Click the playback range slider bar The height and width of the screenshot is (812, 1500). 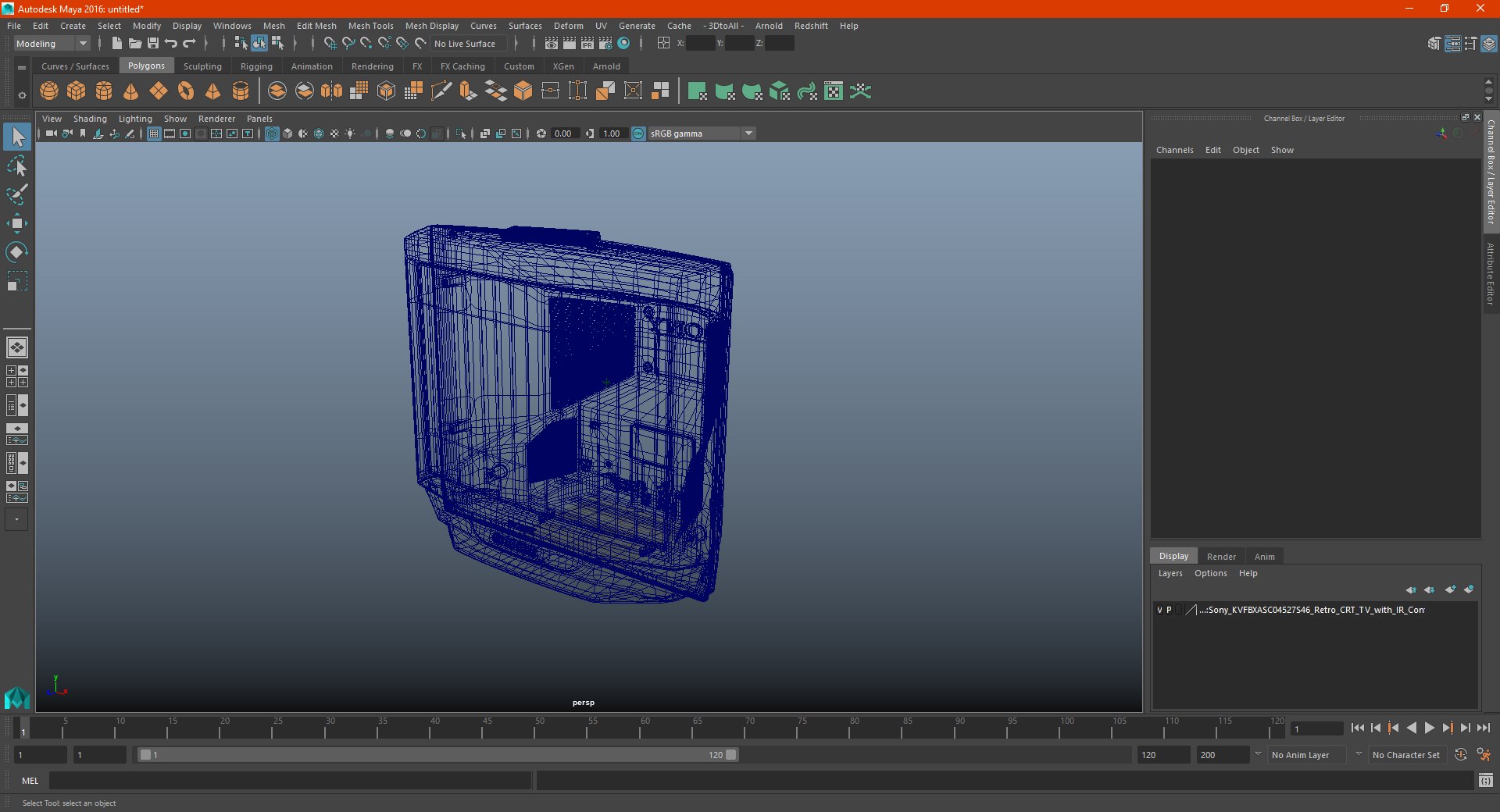437,755
